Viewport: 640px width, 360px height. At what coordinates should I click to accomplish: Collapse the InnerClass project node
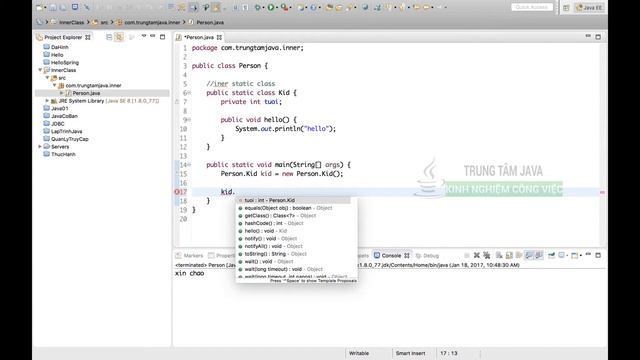click(x=40, y=70)
